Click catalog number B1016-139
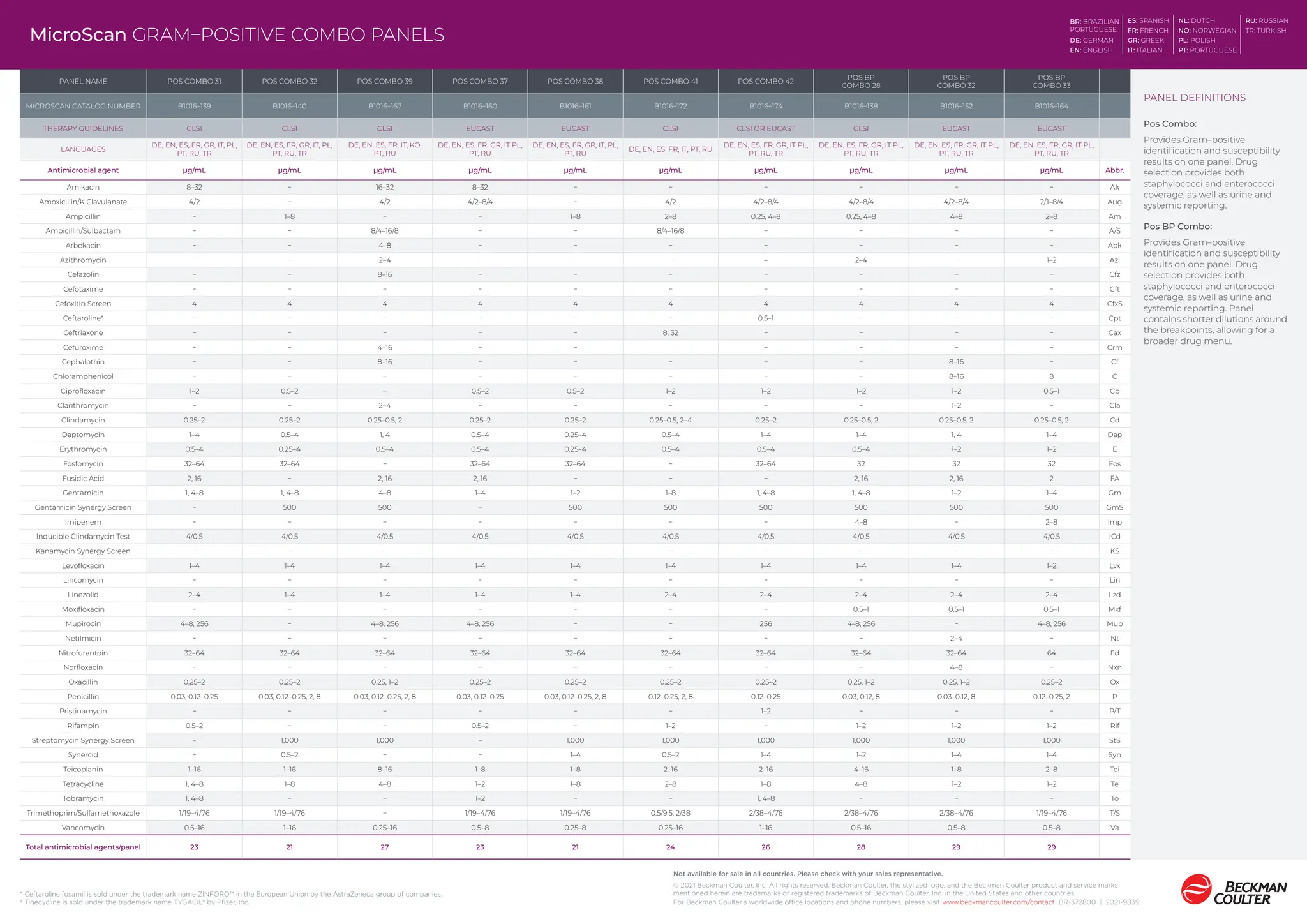This screenshot has height=924, width=1307. click(194, 106)
